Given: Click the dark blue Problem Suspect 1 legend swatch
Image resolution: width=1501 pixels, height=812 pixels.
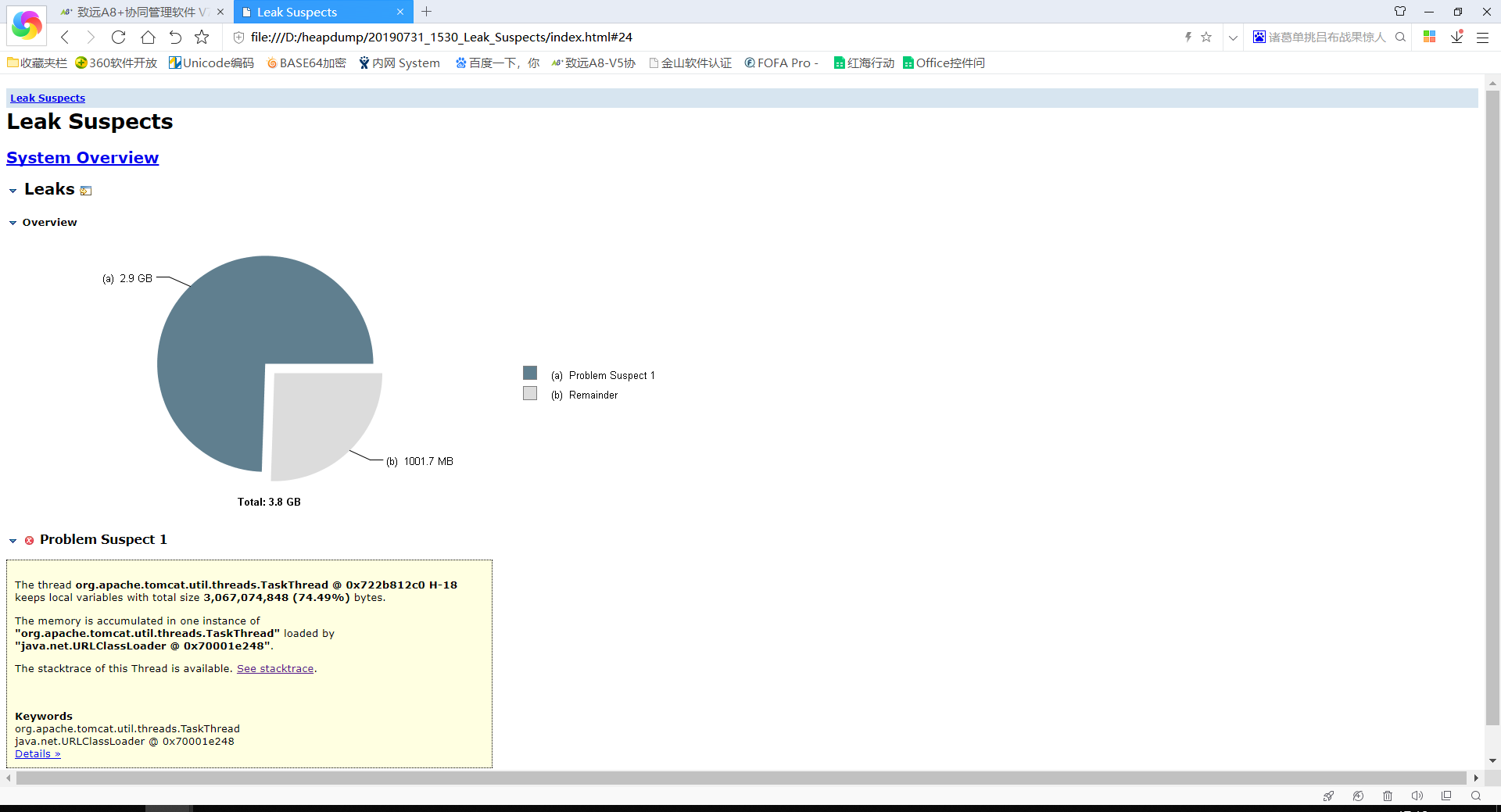Looking at the screenshot, I should (x=530, y=374).
